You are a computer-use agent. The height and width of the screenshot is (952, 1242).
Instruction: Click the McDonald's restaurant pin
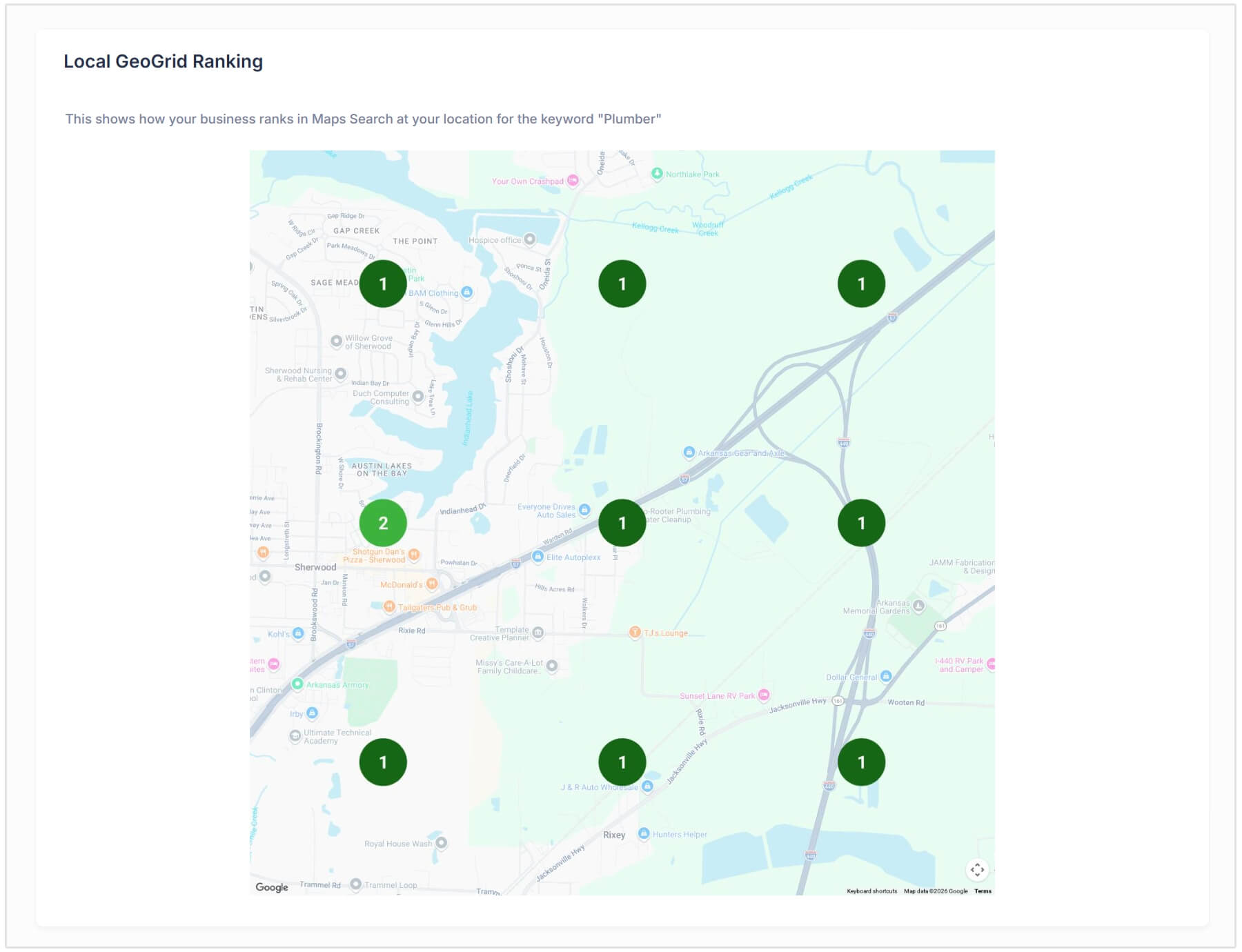432,584
